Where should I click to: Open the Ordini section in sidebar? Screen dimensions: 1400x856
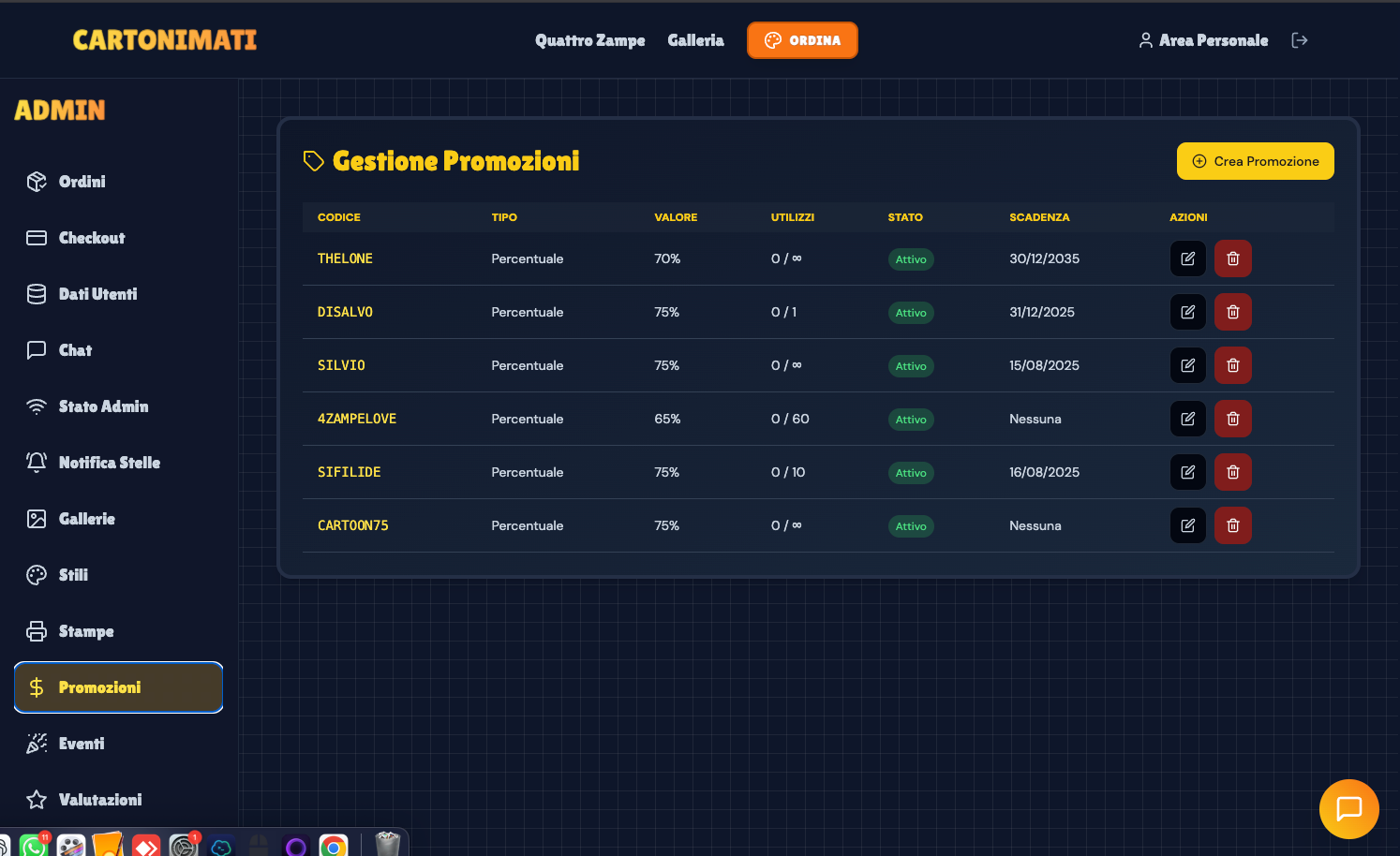pyautogui.click(x=118, y=182)
